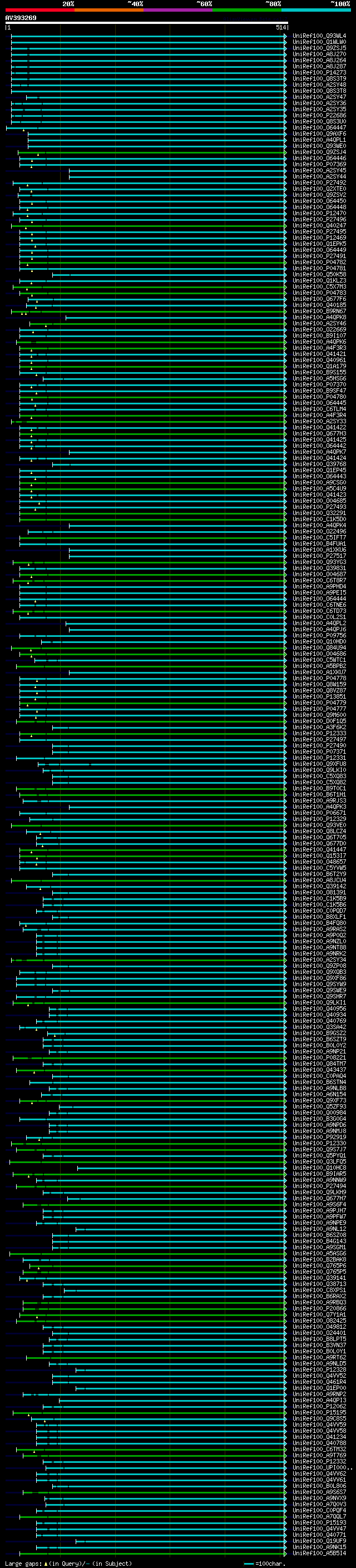Select the UniRef100_P12333 label
This screenshot has height=1568, width=356.
pos(319,734)
